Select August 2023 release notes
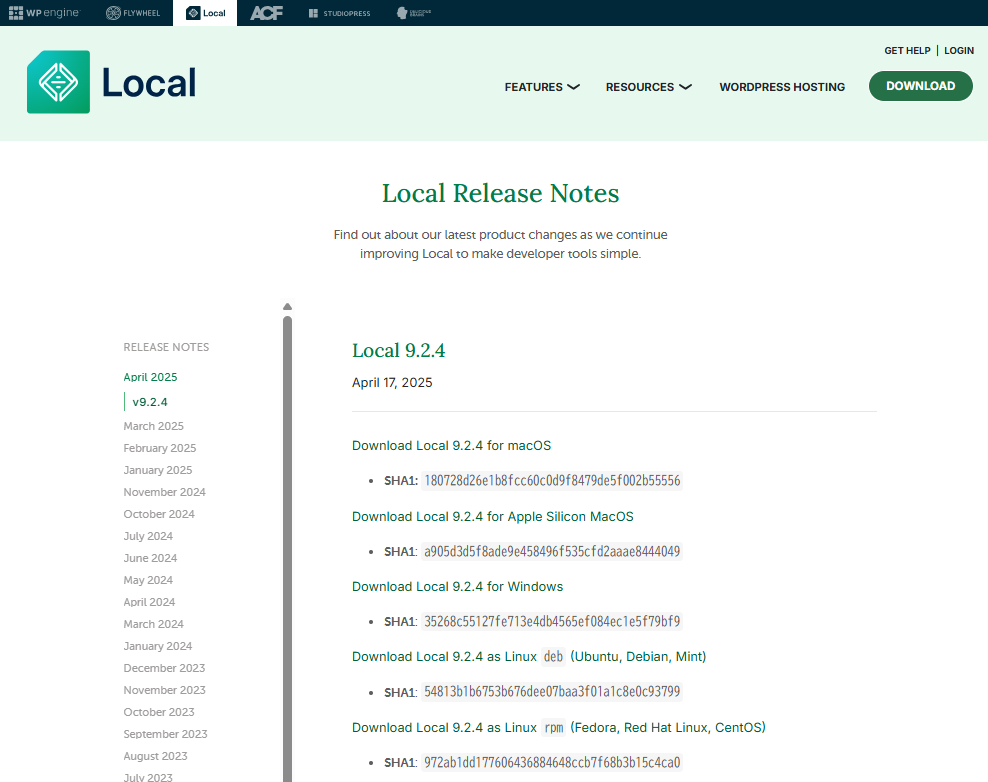This screenshot has width=988, height=782. pos(155,756)
